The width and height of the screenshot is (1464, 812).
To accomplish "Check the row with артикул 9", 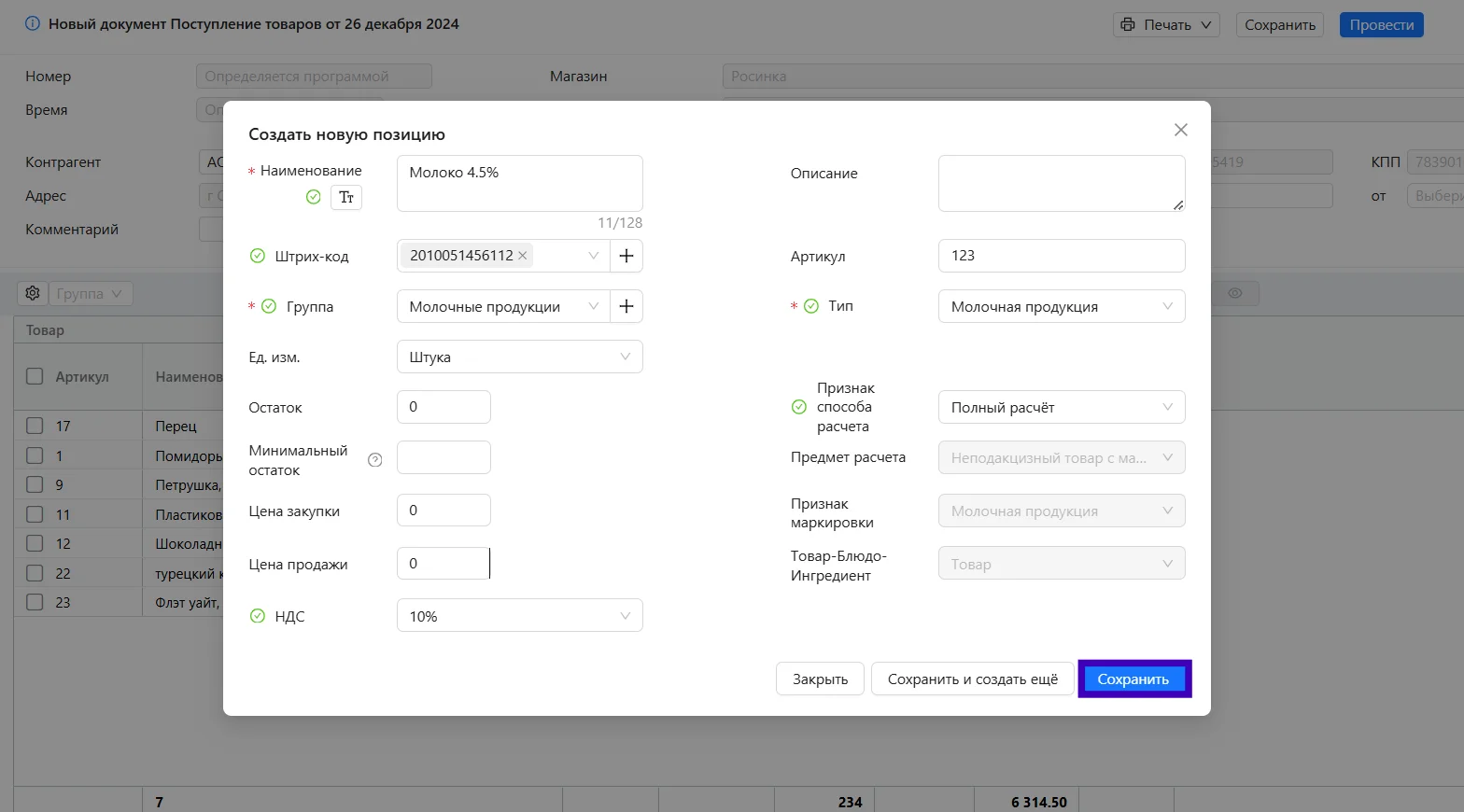I will tap(35, 484).
